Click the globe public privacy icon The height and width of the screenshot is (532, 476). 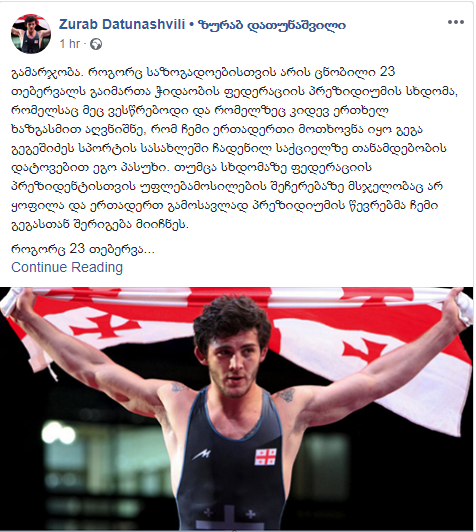(x=96, y=44)
